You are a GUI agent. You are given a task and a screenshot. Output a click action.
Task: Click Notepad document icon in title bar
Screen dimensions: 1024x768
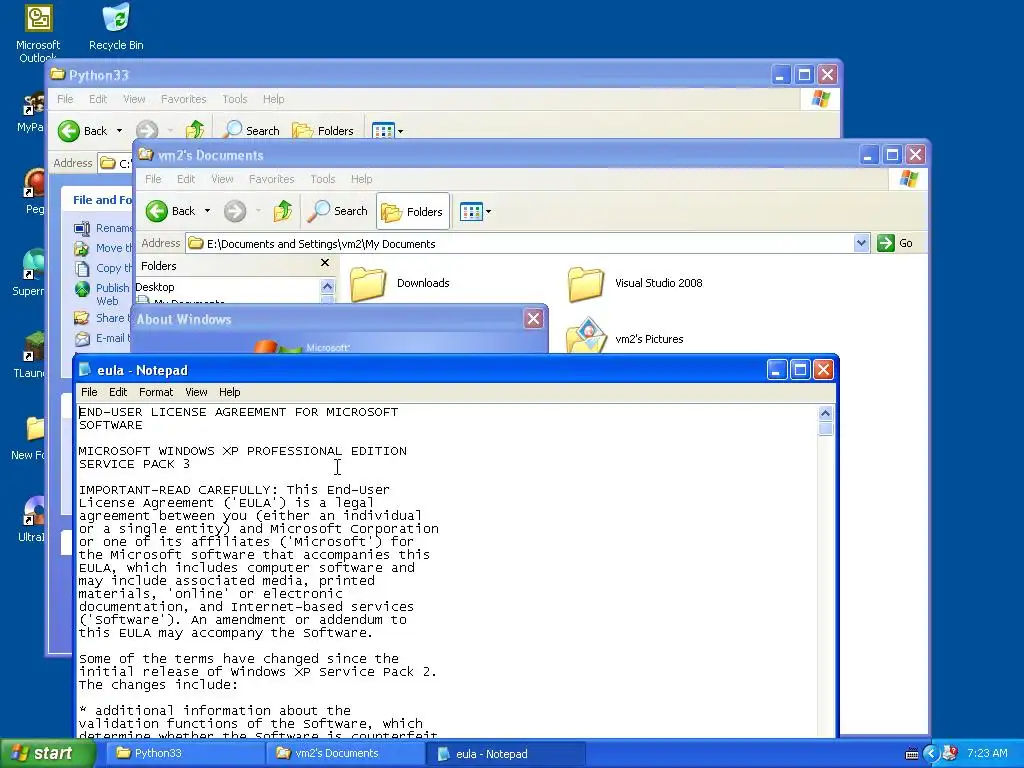point(84,370)
